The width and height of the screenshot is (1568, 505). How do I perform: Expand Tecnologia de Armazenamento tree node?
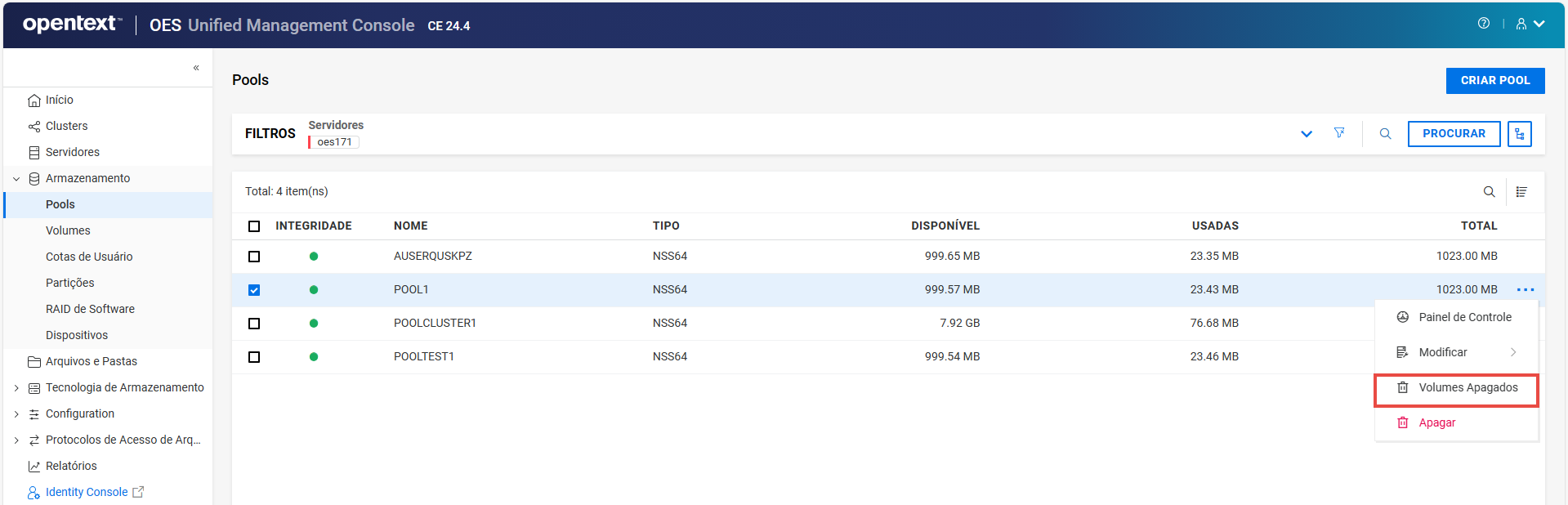[16, 388]
